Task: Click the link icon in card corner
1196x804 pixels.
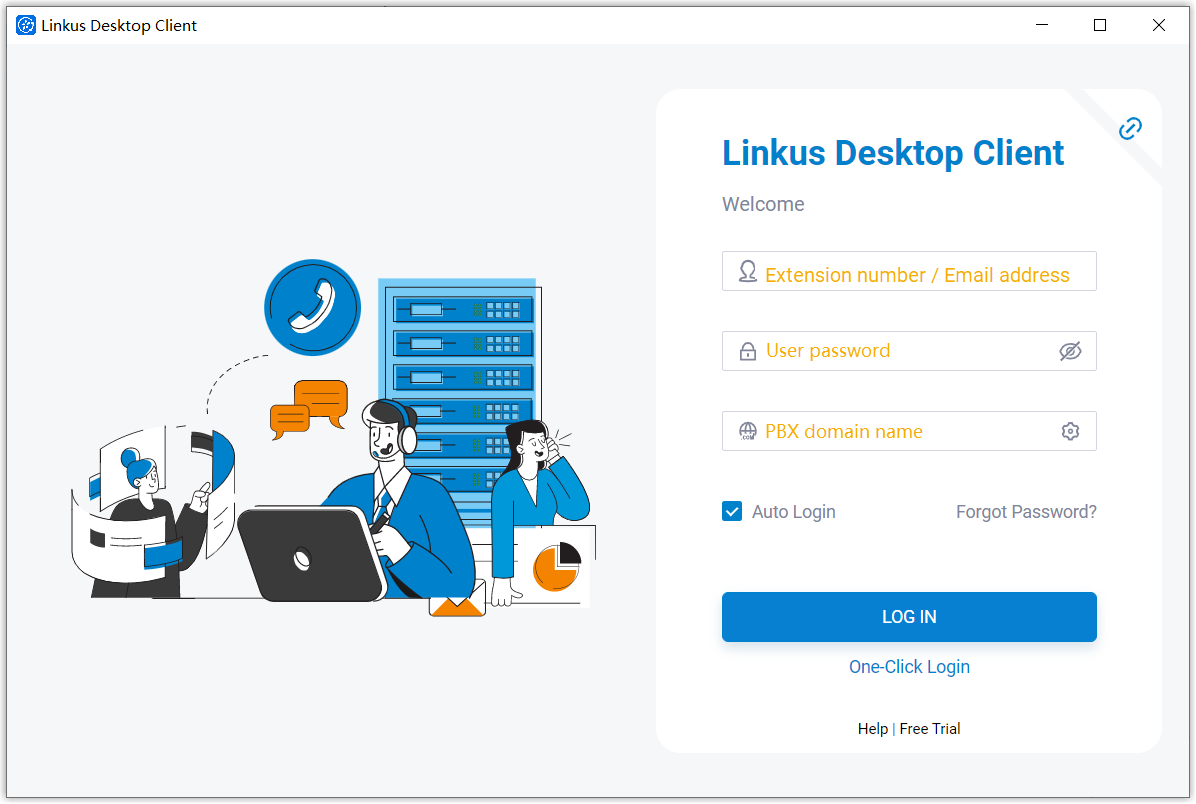Action: coord(1130,129)
